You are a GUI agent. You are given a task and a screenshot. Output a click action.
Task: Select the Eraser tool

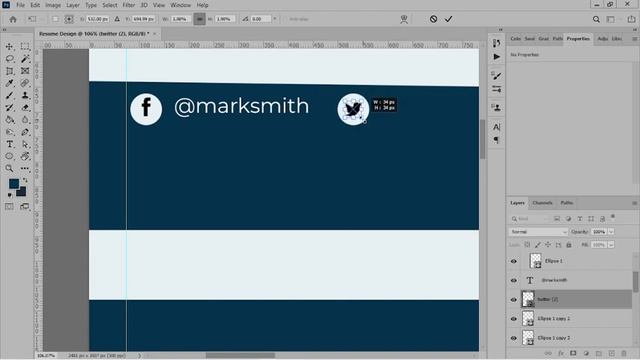(x=25, y=108)
